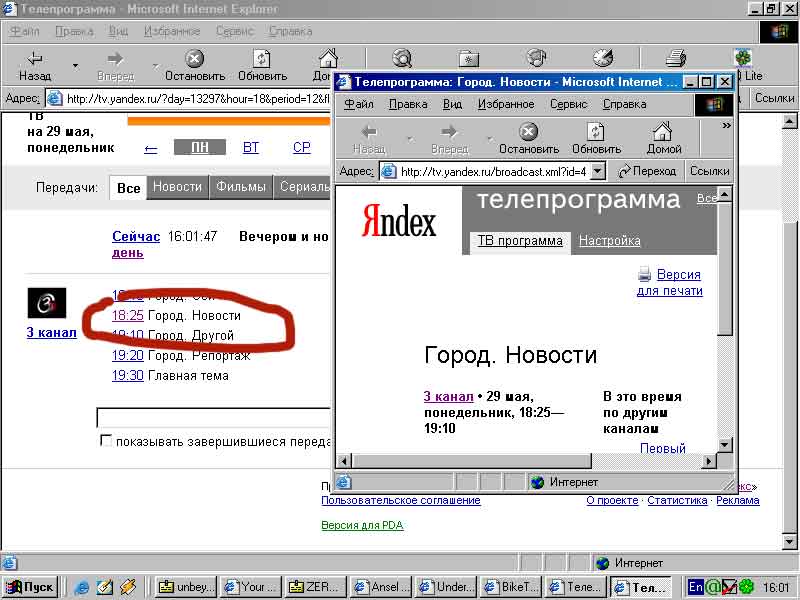Image resolution: width=800 pixels, height=600 pixels.
Task: Open the favorites folder toolbar icon in background window
Action: tap(468, 59)
